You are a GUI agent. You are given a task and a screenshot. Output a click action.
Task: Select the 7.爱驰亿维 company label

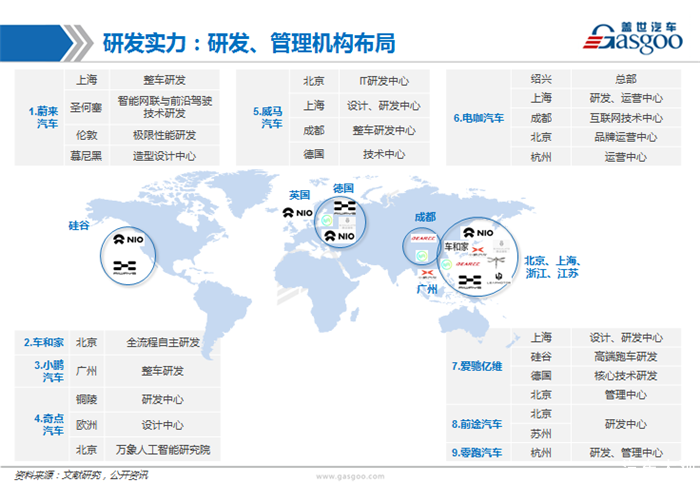[477, 366]
